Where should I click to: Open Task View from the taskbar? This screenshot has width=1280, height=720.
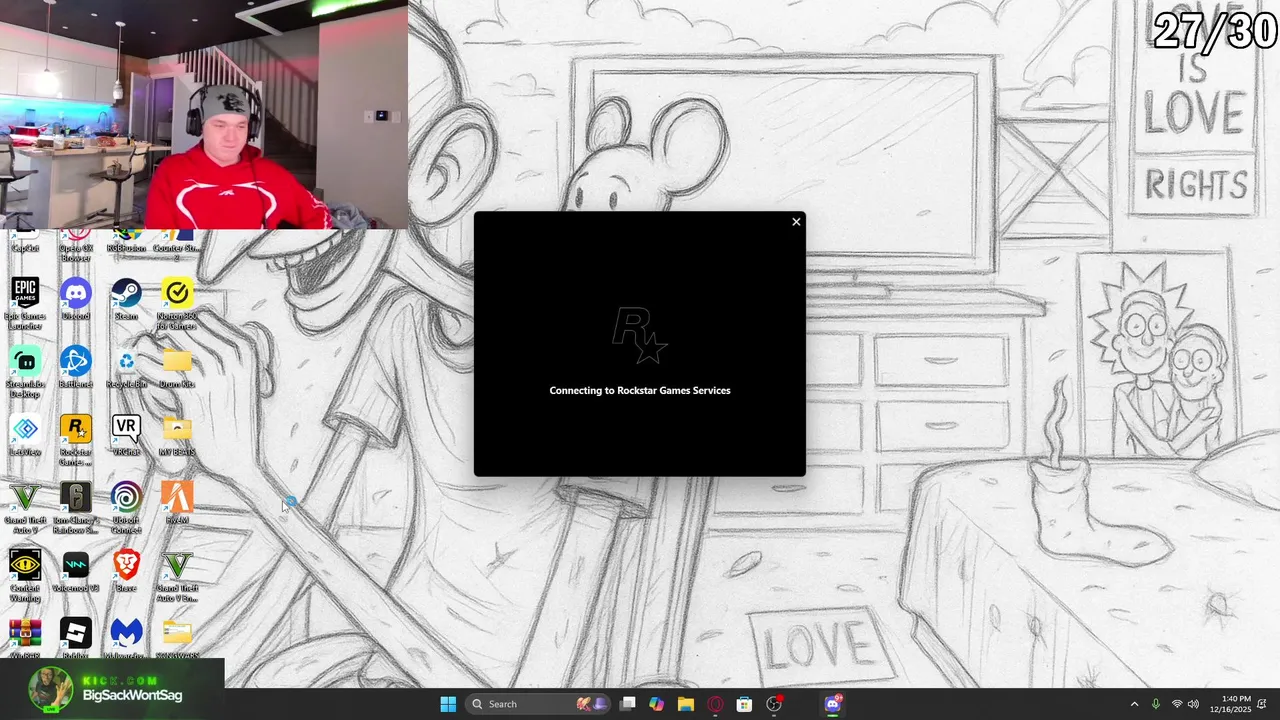[x=627, y=704]
